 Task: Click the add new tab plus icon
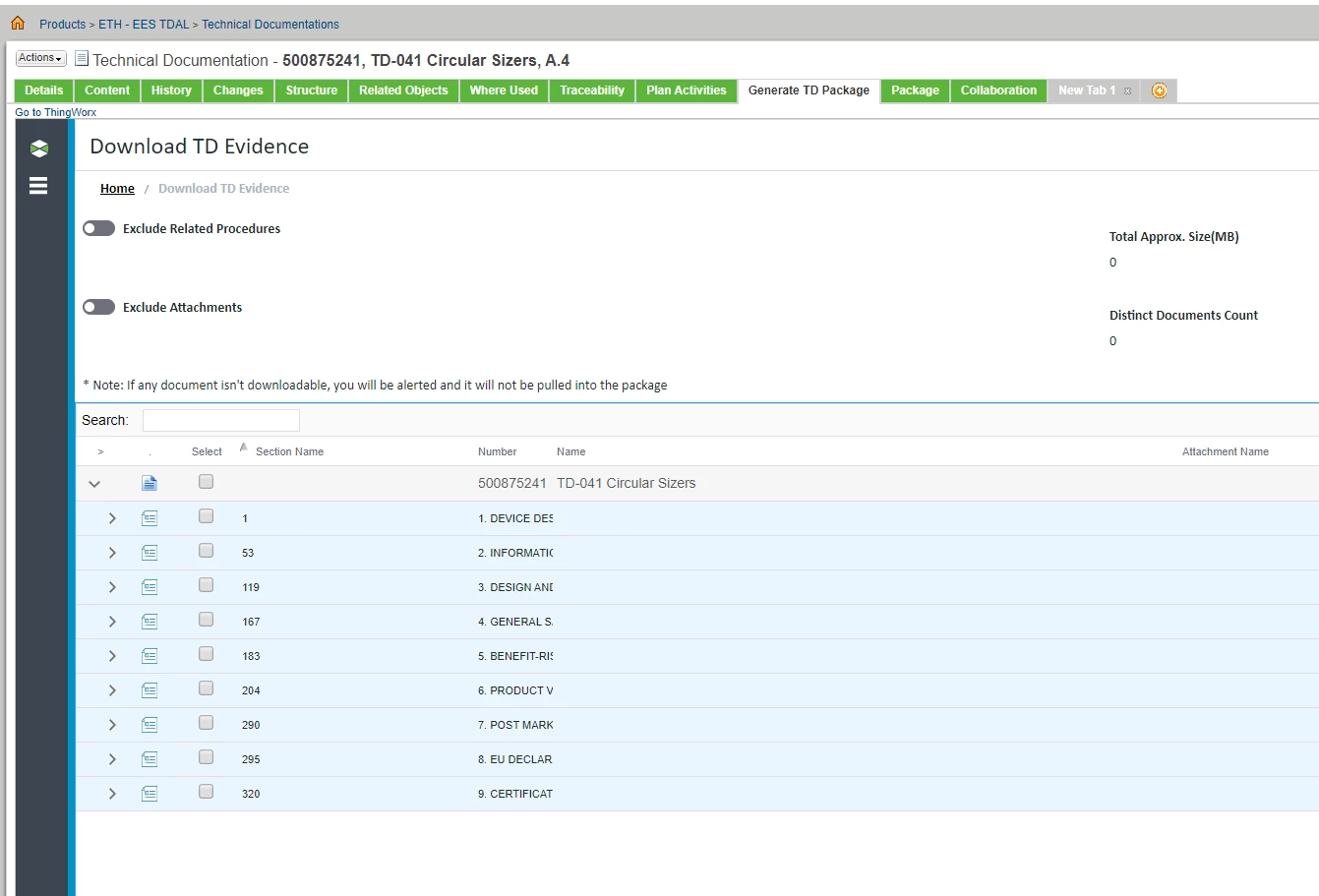(x=1159, y=90)
